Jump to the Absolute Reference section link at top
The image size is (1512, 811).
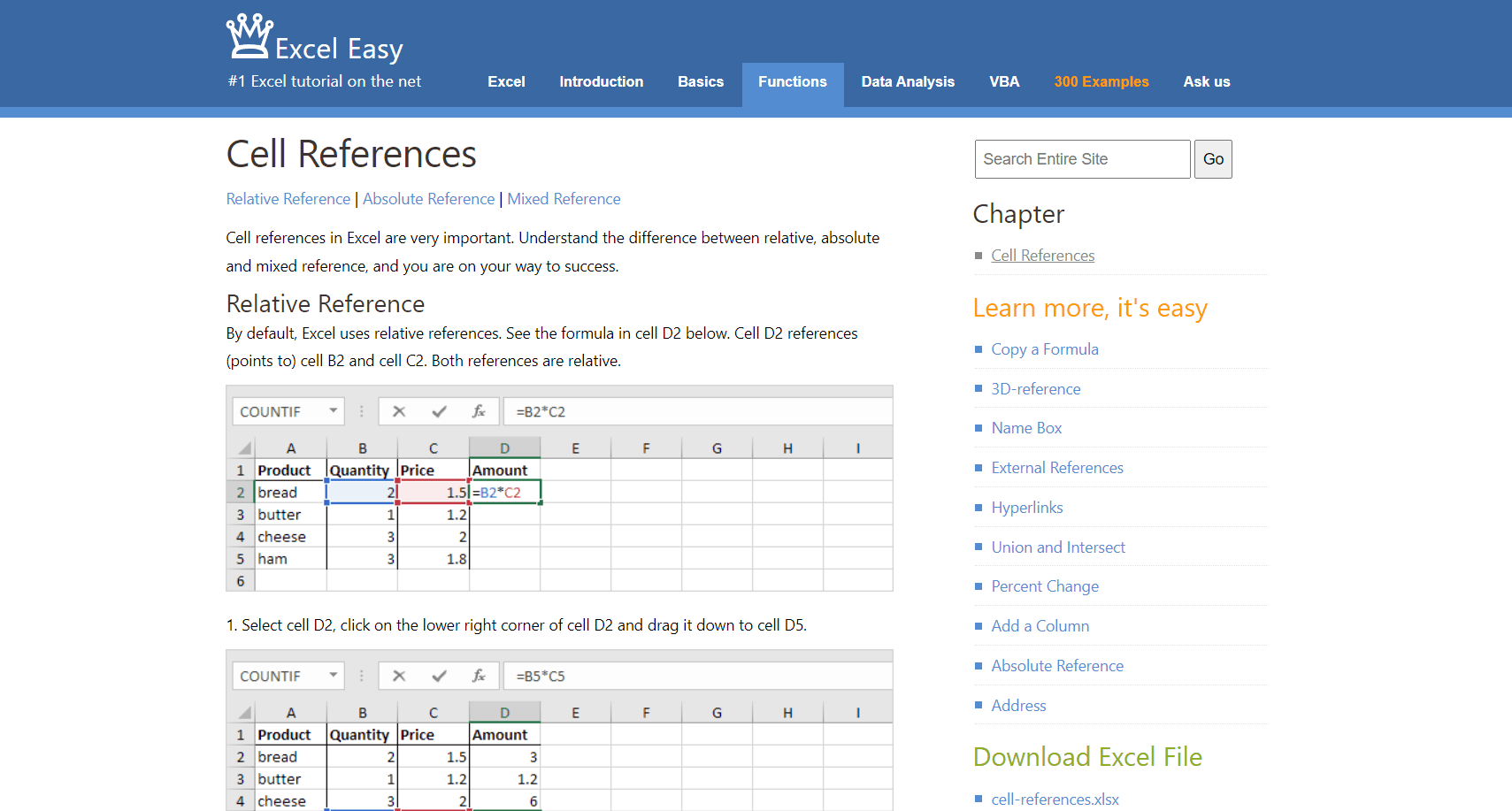[428, 199]
